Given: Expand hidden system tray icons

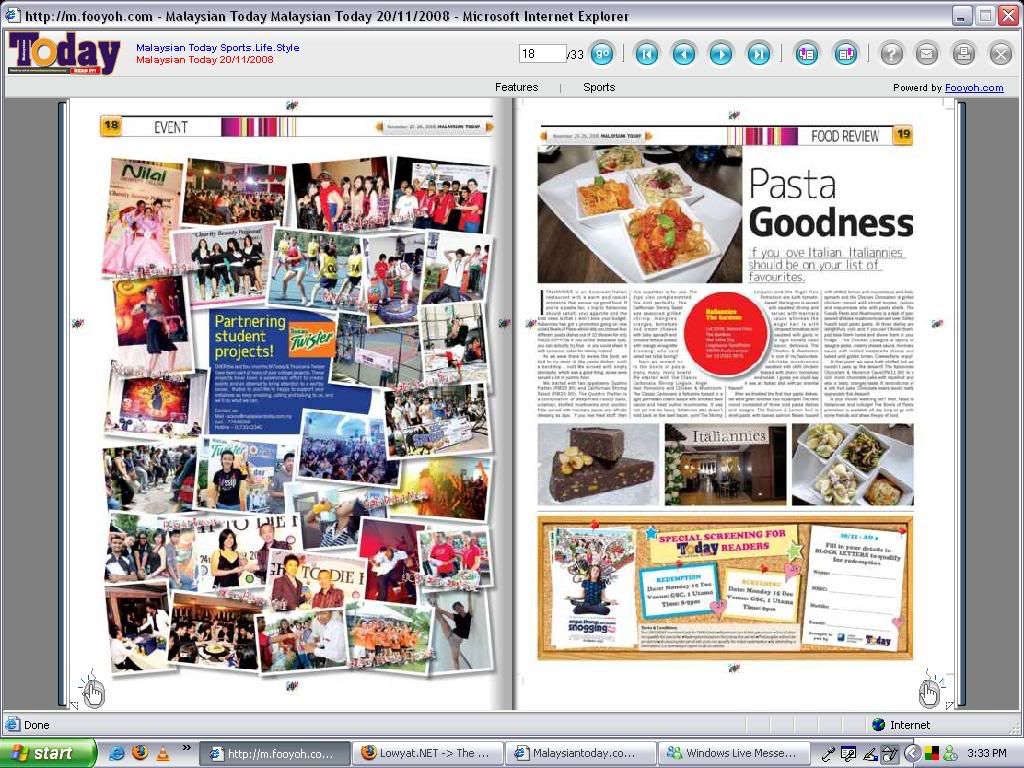Looking at the screenshot, I should click(912, 753).
